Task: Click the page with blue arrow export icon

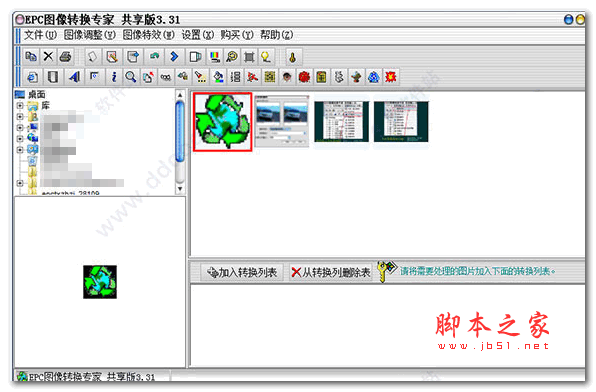Action: pos(133,57)
